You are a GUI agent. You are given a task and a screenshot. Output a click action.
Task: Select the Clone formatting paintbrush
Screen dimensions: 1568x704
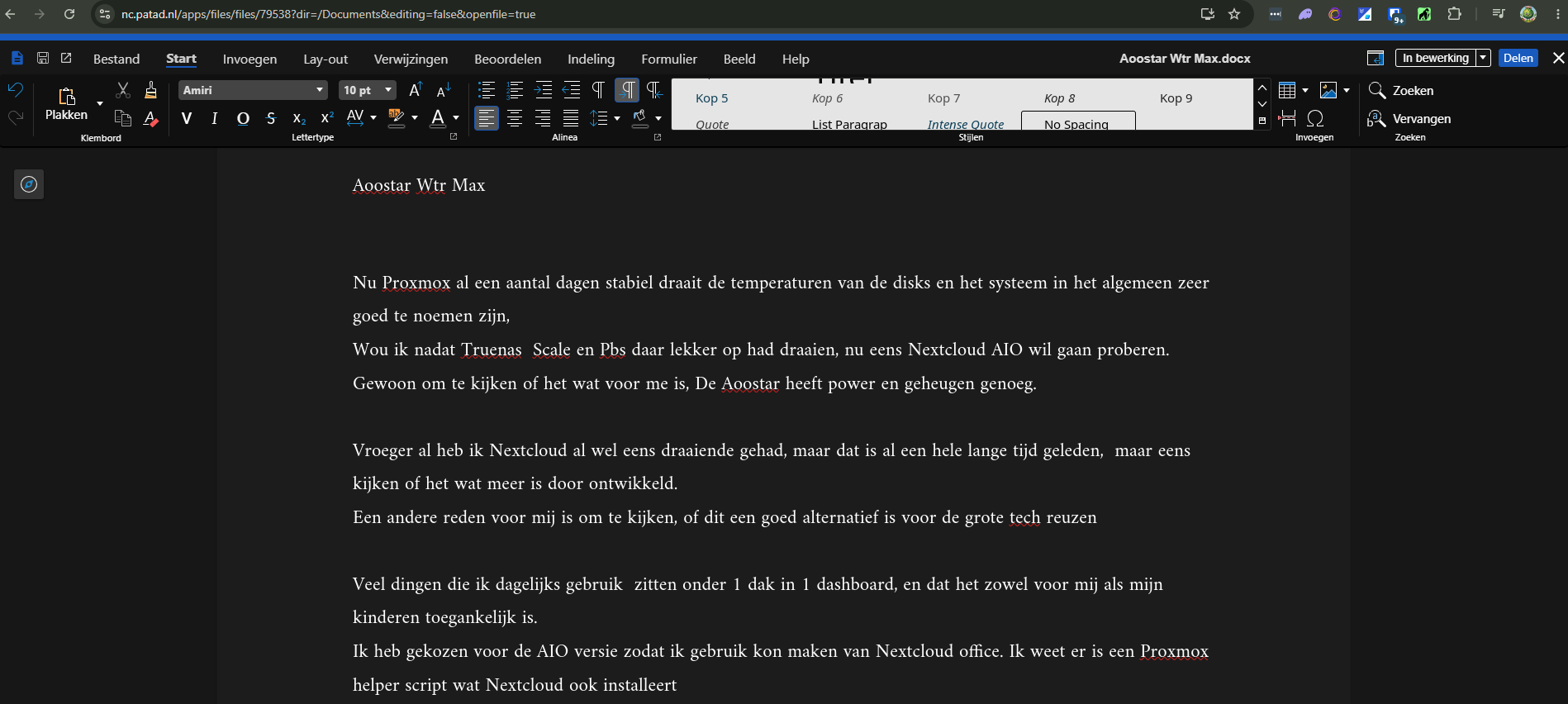click(150, 90)
